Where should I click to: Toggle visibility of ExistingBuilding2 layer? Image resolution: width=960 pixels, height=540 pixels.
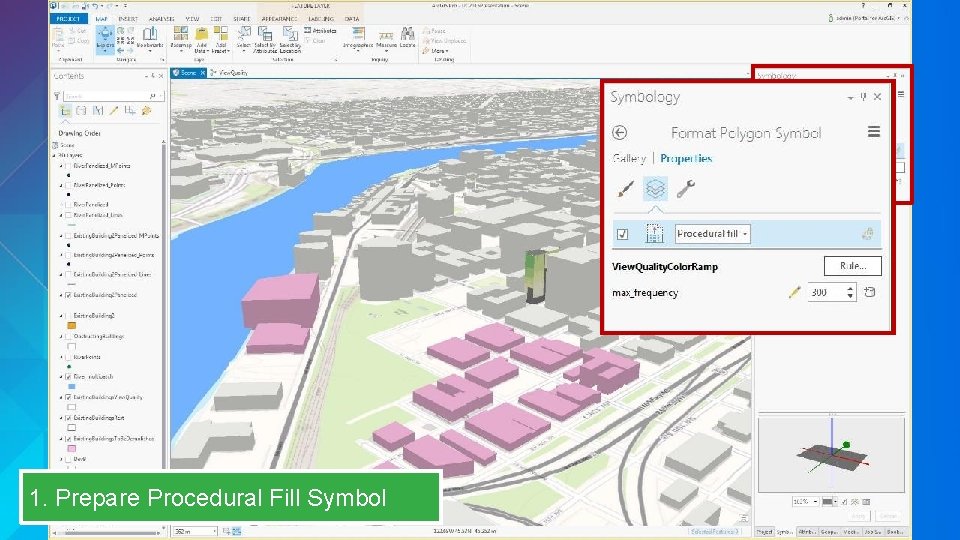coord(69,316)
